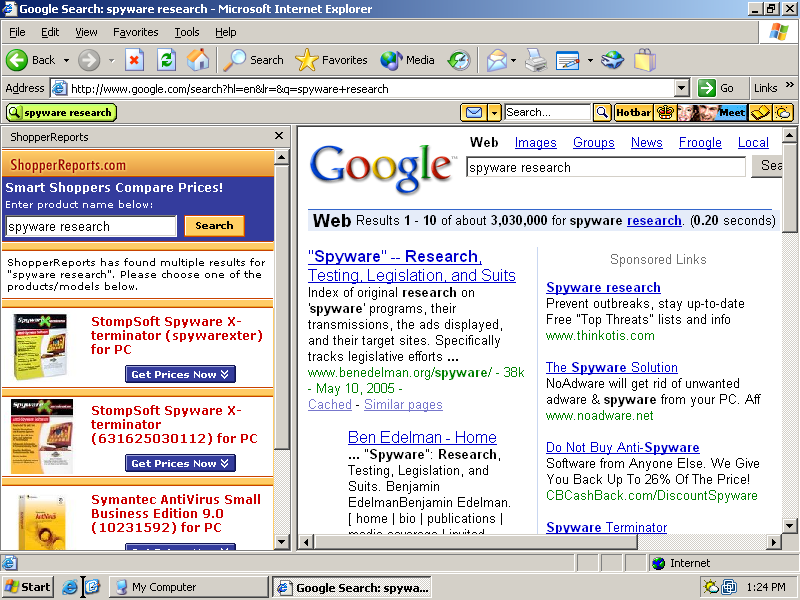The image size is (800, 600).
Task: Open the Back history dropdown arrow
Action: (x=66, y=60)
